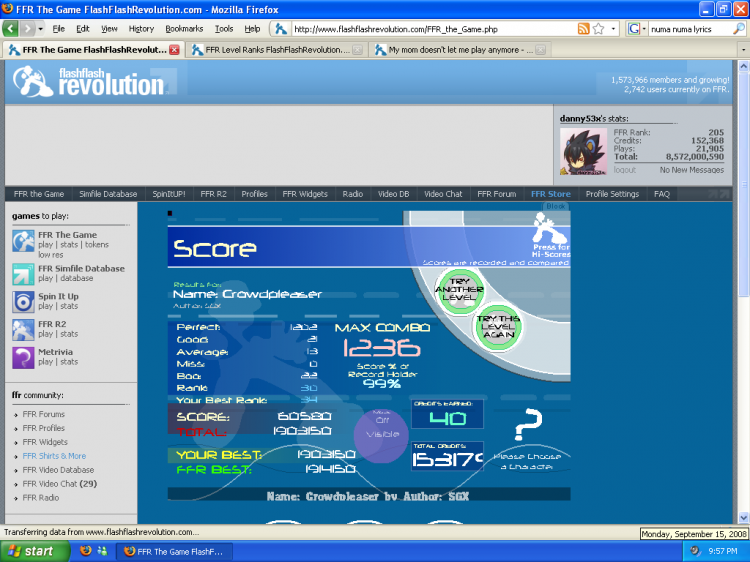Click database link under FFR Simfile Database
The width and height of the screenshot is (750, 562).
(x=77, y=278)
